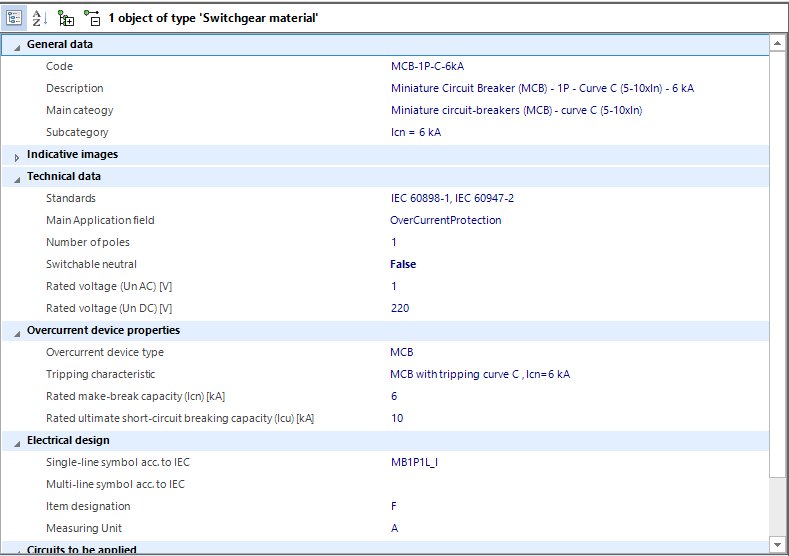Select Rated make-break capacity (Icn) label
This screenshot has width=789, height=556.
[x=135, y=396]
